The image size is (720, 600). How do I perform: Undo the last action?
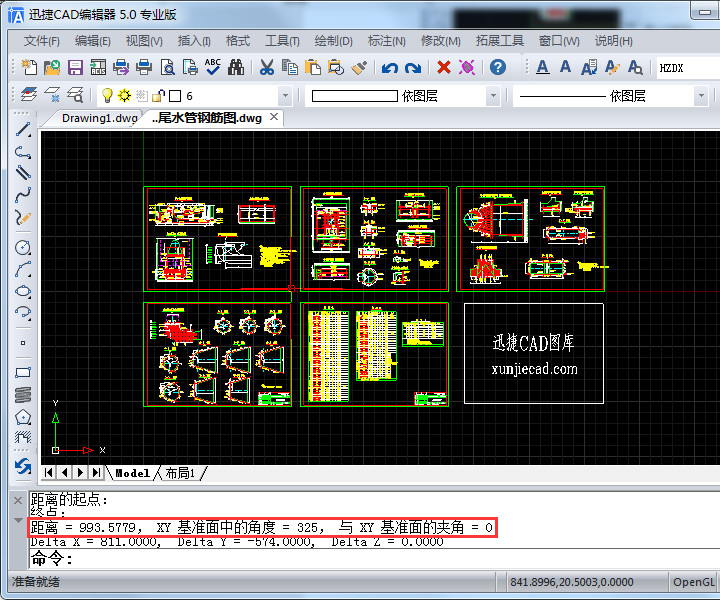click(390, 68)
